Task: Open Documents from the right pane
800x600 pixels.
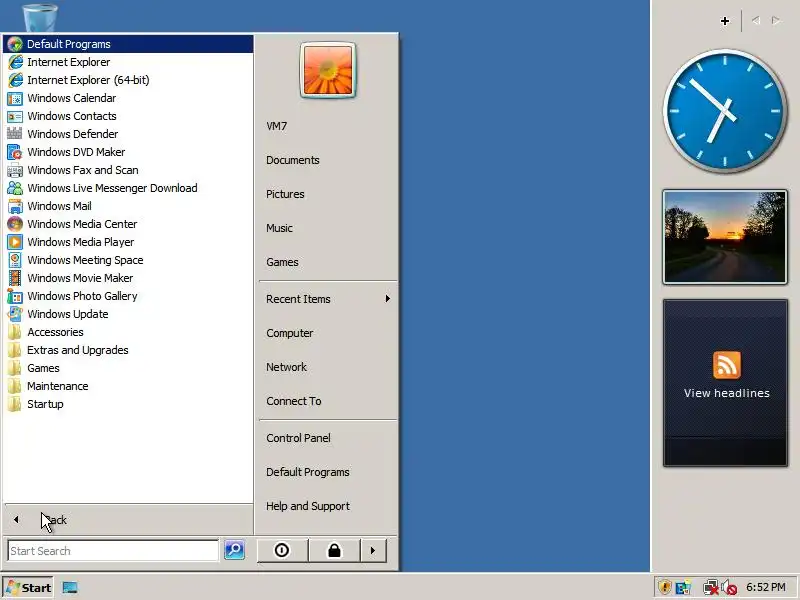Action: coord(327,160)
